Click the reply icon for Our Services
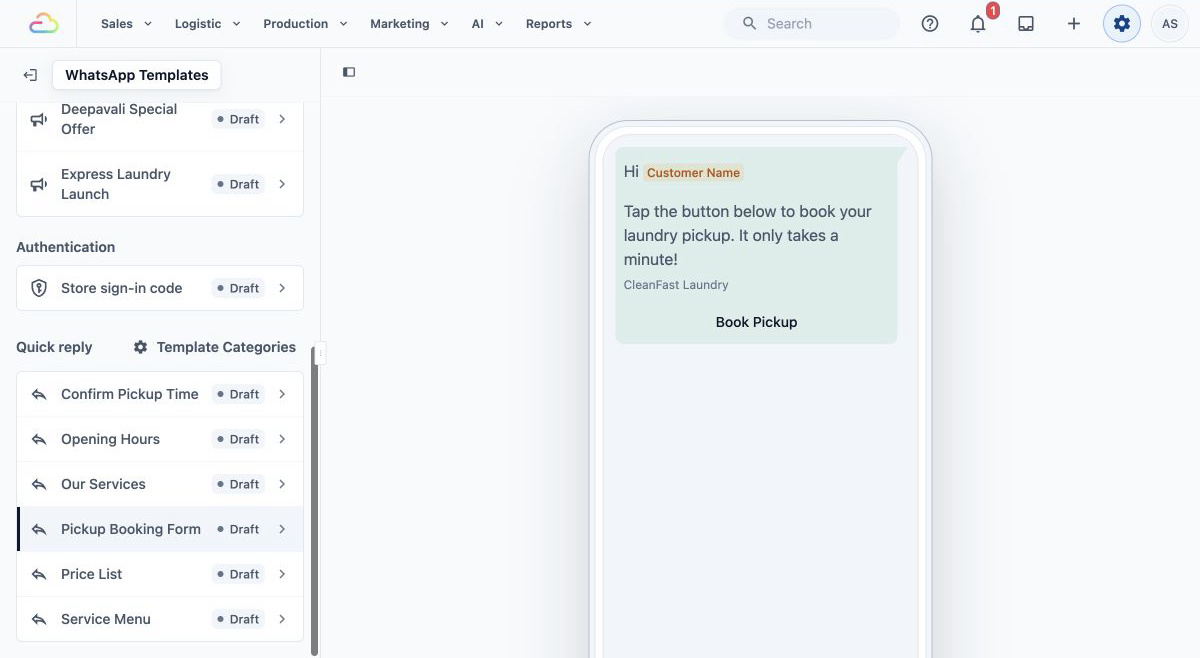The width and height of the screenshot is (1200, 658). [x=39, y=484]
